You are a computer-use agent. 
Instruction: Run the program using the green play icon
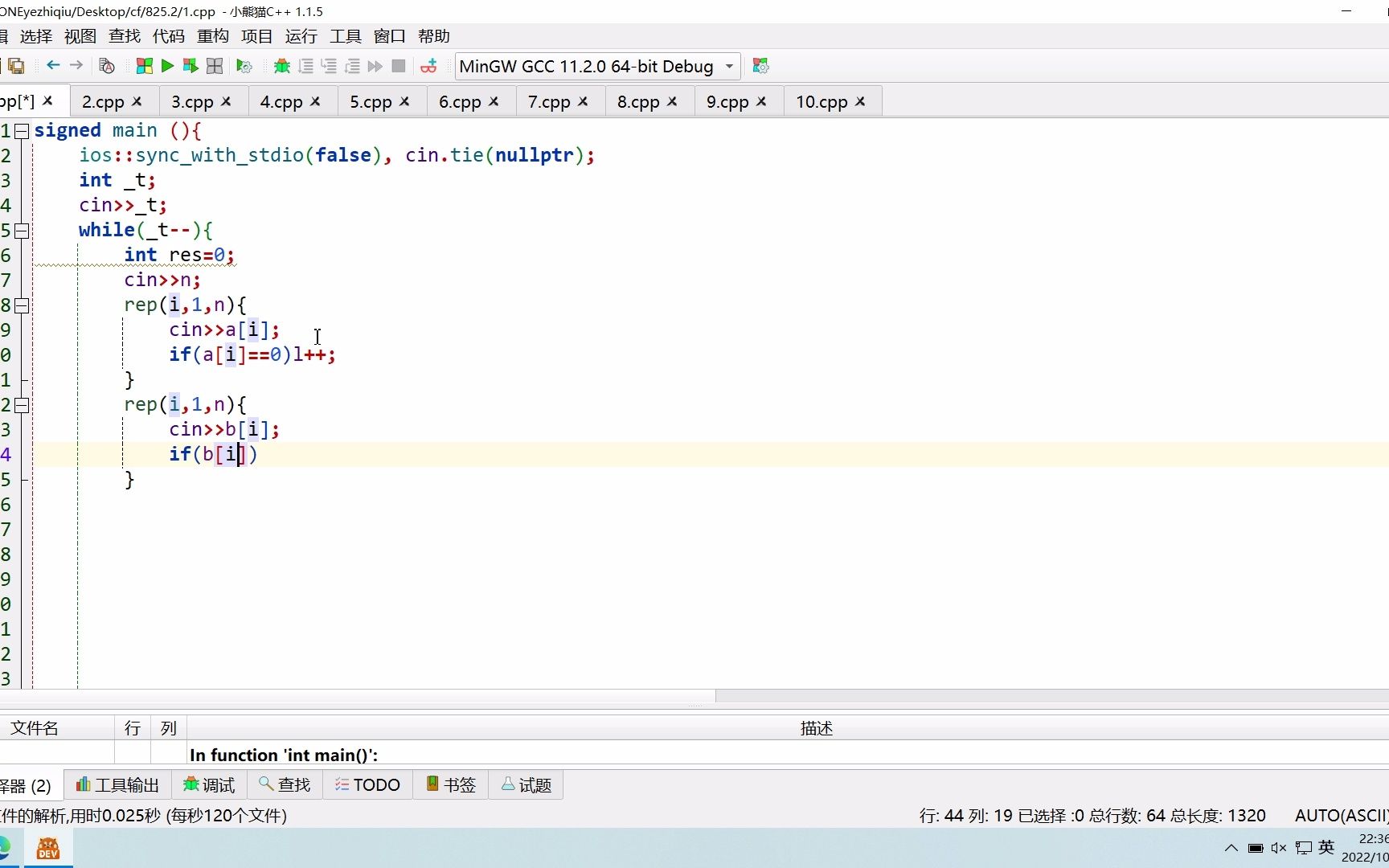pos(166,66)
